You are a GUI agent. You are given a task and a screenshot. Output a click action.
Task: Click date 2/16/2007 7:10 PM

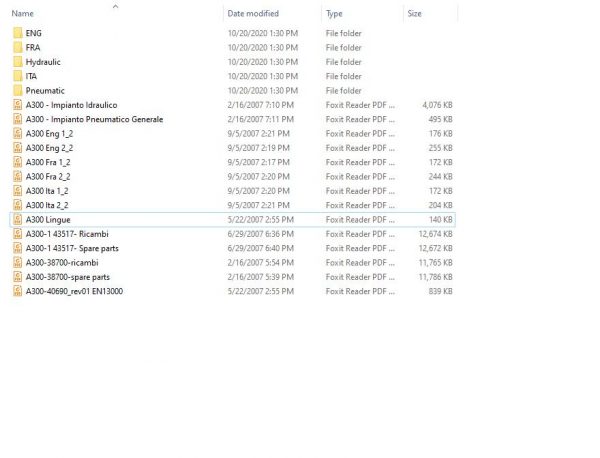coord(261,105)
